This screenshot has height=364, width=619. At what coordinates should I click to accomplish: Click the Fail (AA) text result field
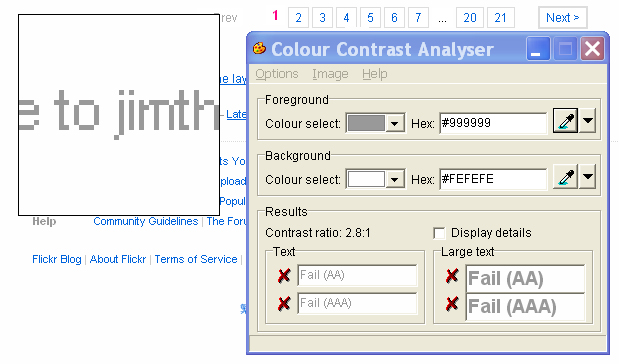pos(357,275)
